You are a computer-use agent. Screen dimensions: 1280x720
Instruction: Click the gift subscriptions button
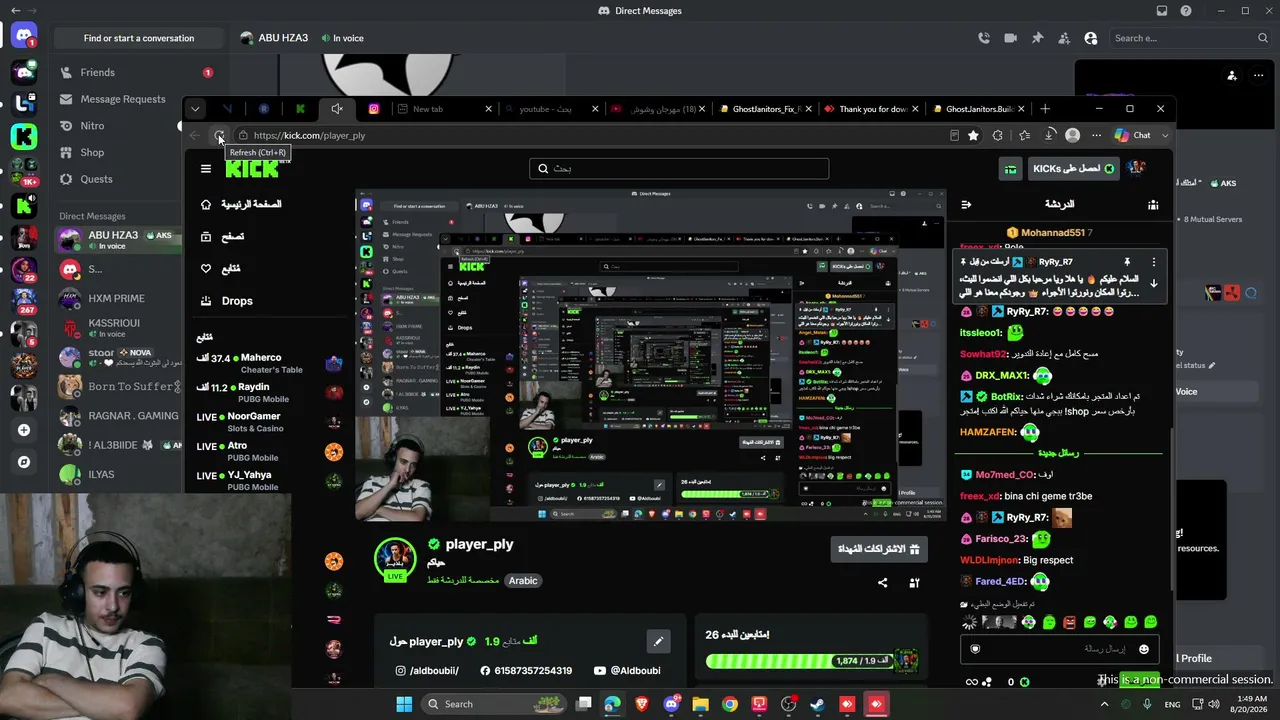tap(878, 549)
